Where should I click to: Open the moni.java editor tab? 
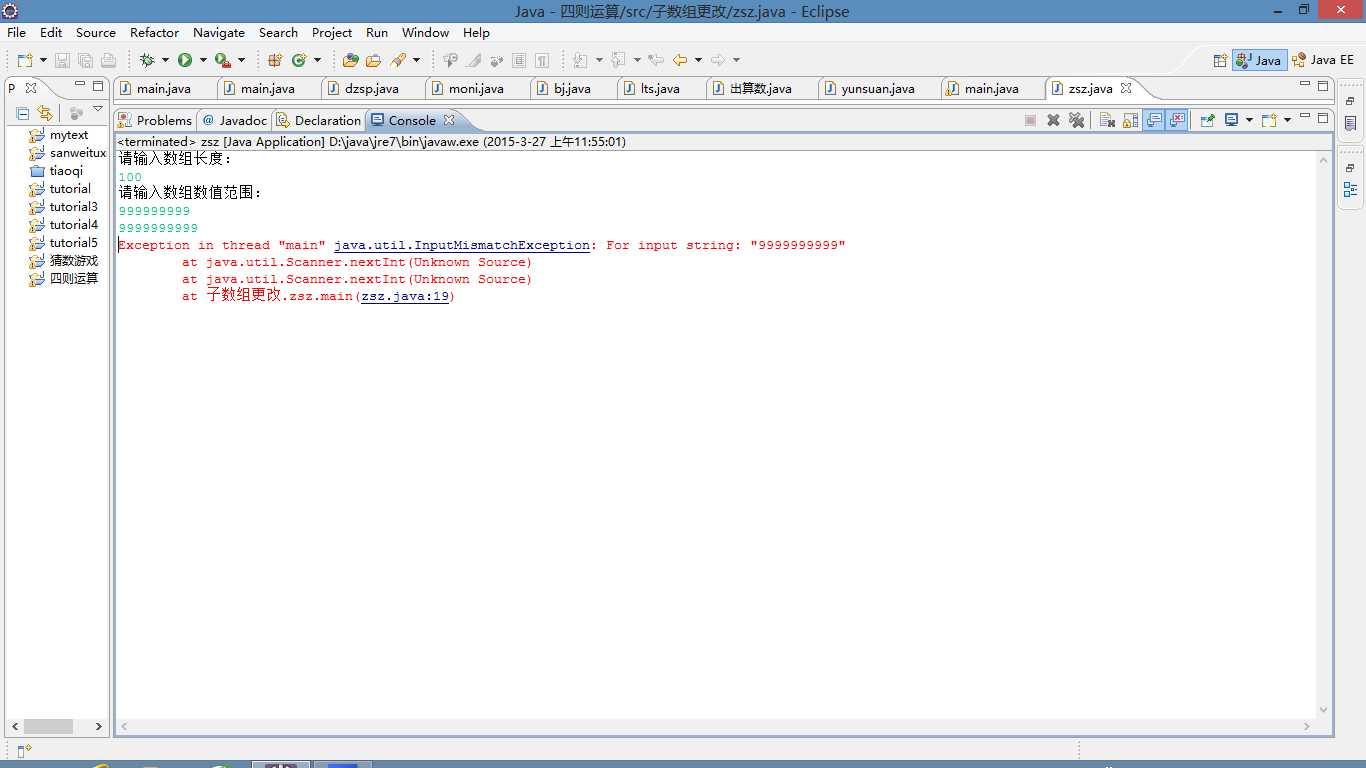[476, 88]
